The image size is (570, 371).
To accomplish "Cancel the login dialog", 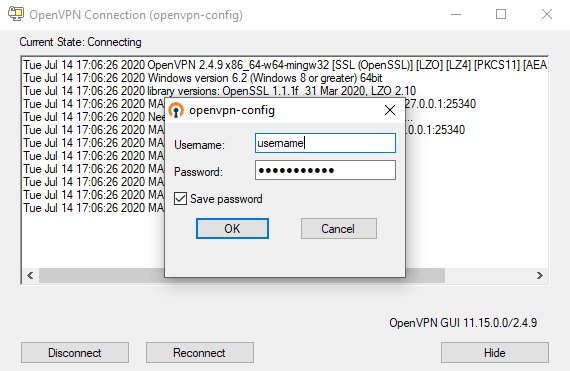I will coord(338,229).
